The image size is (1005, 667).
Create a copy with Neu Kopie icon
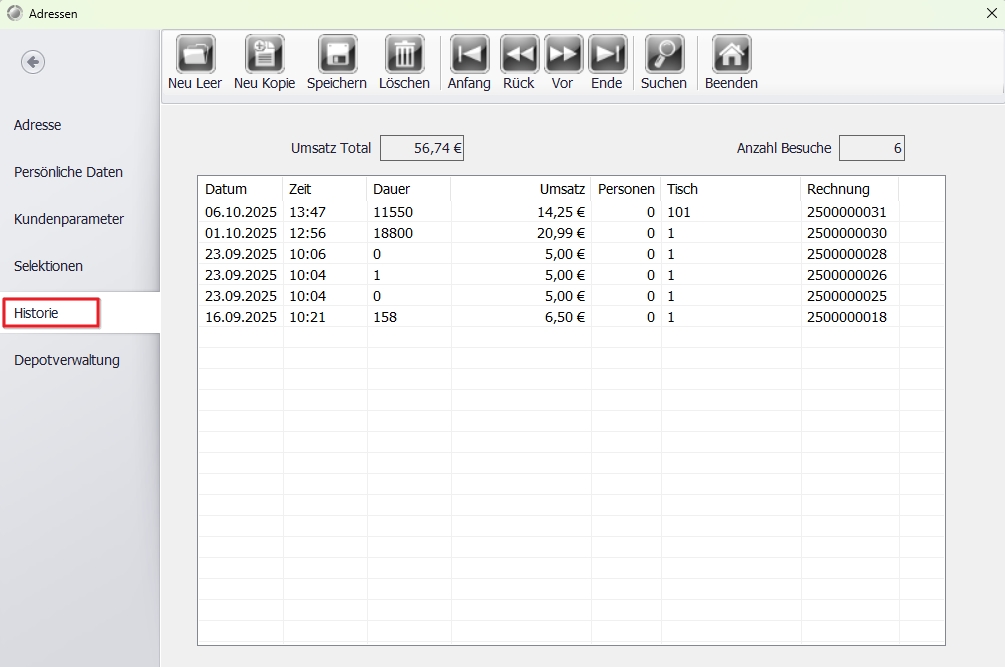coord(264,54)
